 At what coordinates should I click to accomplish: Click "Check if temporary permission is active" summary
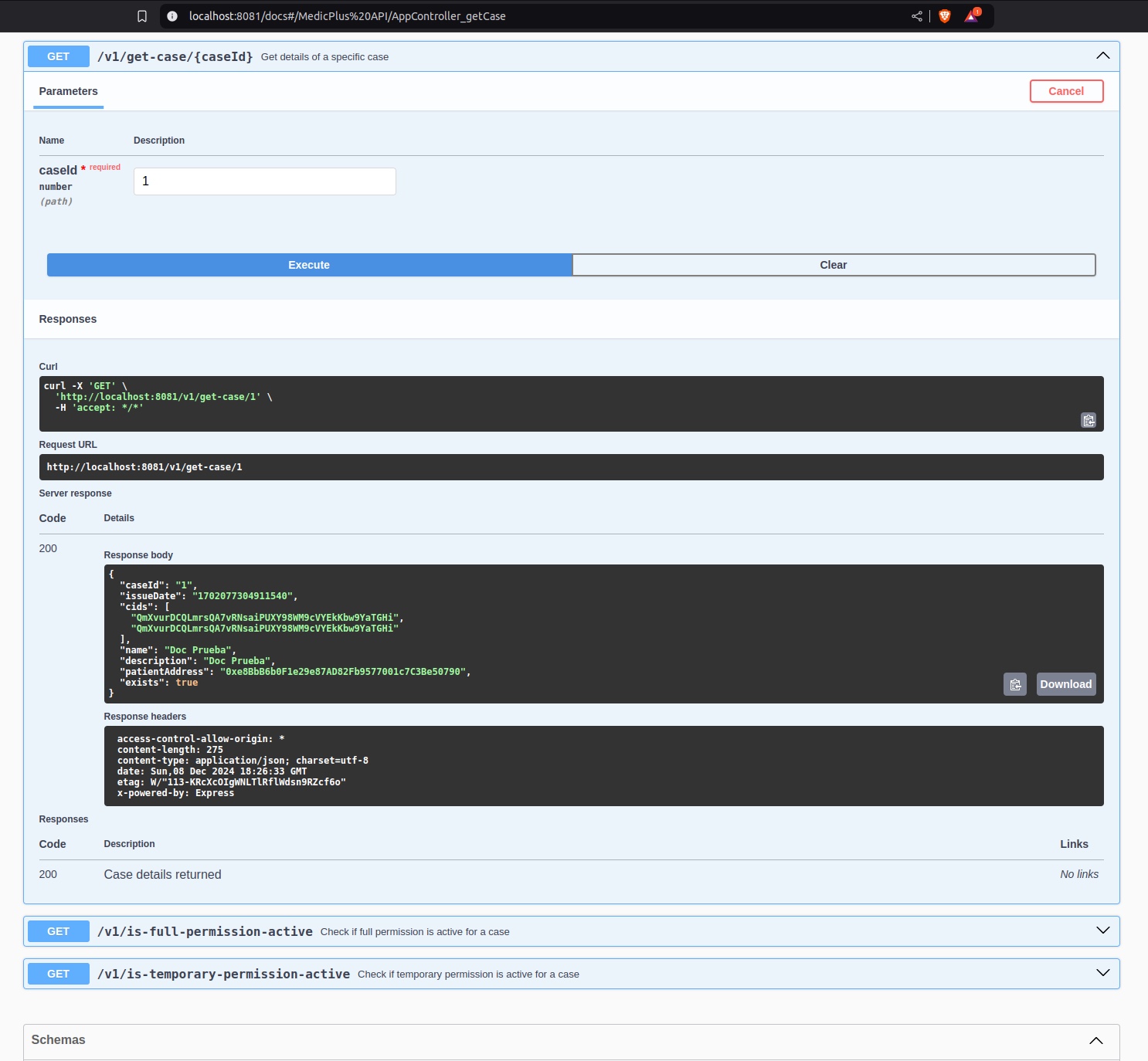point(468,974)
